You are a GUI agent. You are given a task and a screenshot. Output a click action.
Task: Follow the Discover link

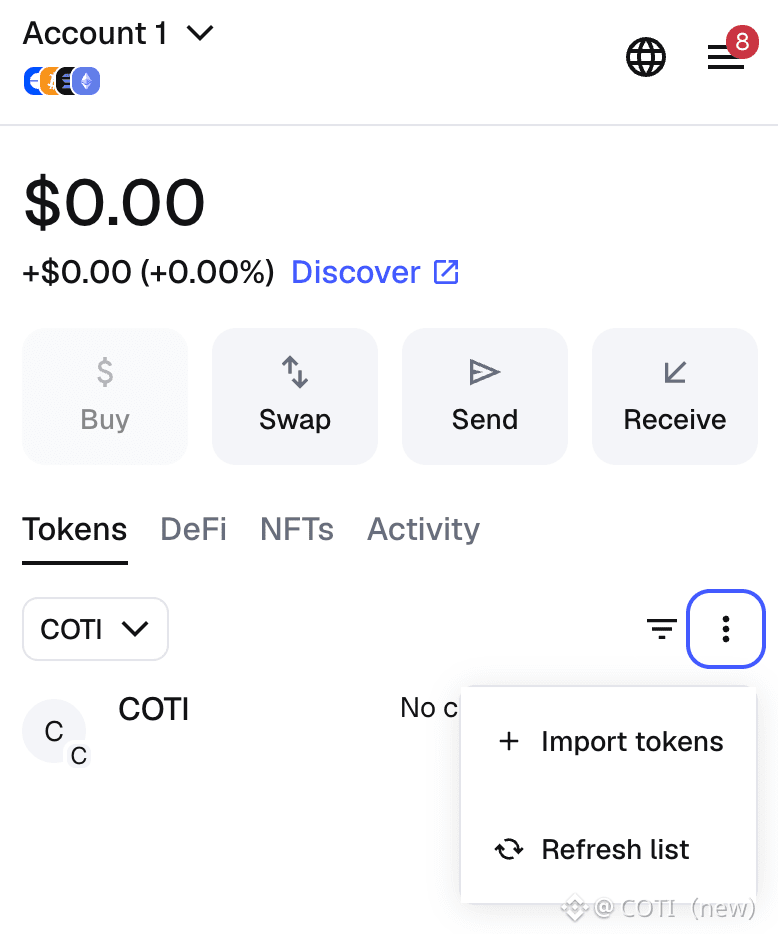(356, 272)
